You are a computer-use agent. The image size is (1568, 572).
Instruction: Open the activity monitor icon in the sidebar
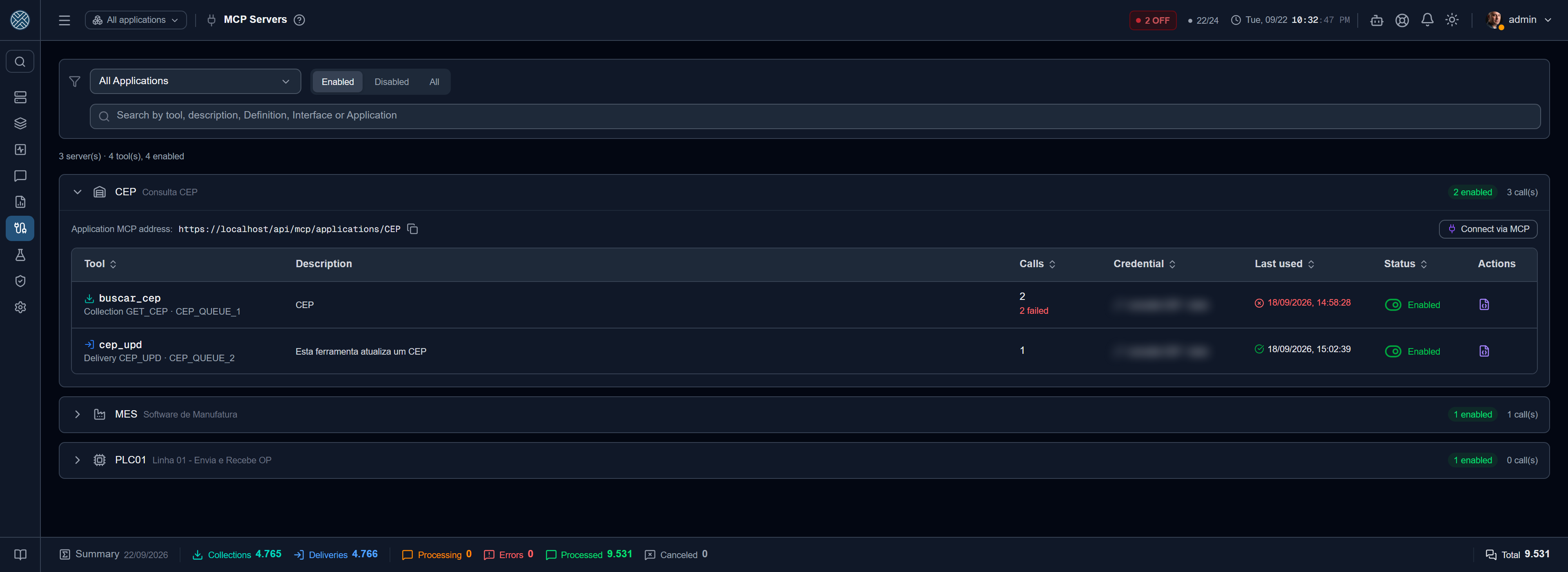tap(20, 150)
